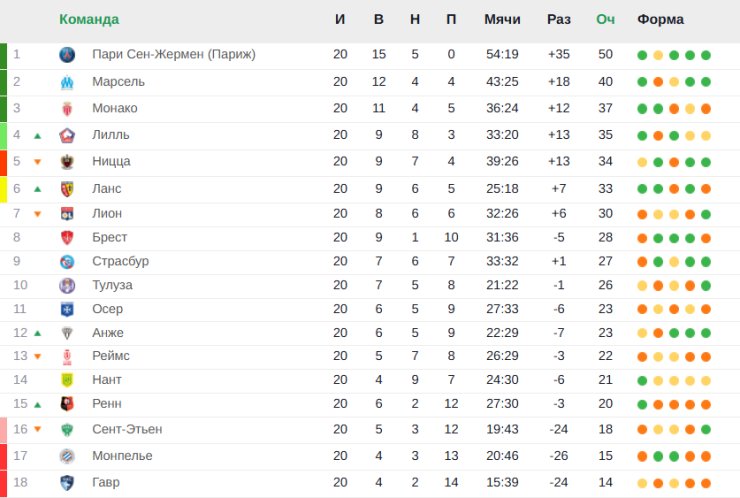Click orange down arrow beside Реймс
The height and width of the screenshot is (498, 740).
pyautogui.click(x=38, y=357)
